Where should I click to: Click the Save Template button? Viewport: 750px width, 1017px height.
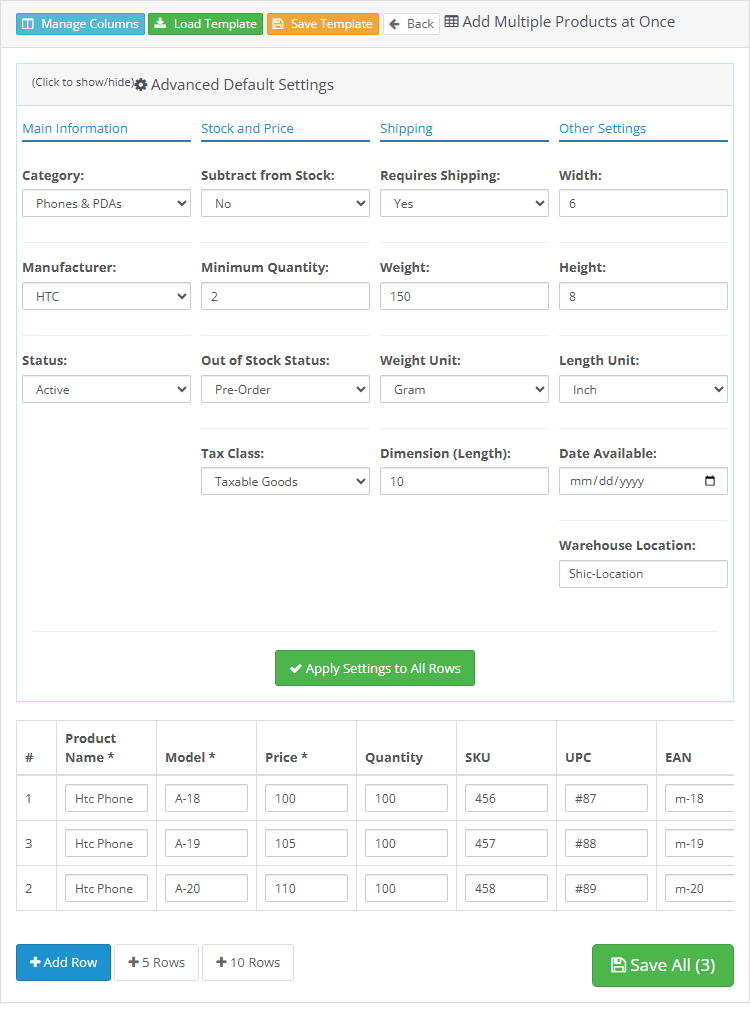click(322, 24)
